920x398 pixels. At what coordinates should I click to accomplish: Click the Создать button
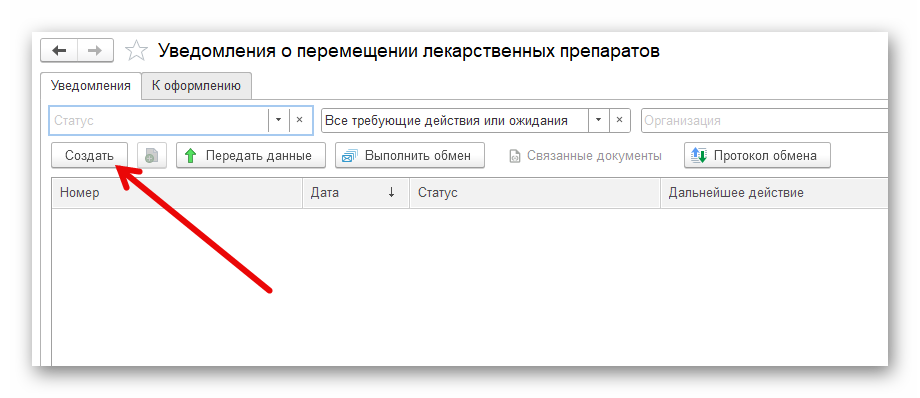pos(89,156)
